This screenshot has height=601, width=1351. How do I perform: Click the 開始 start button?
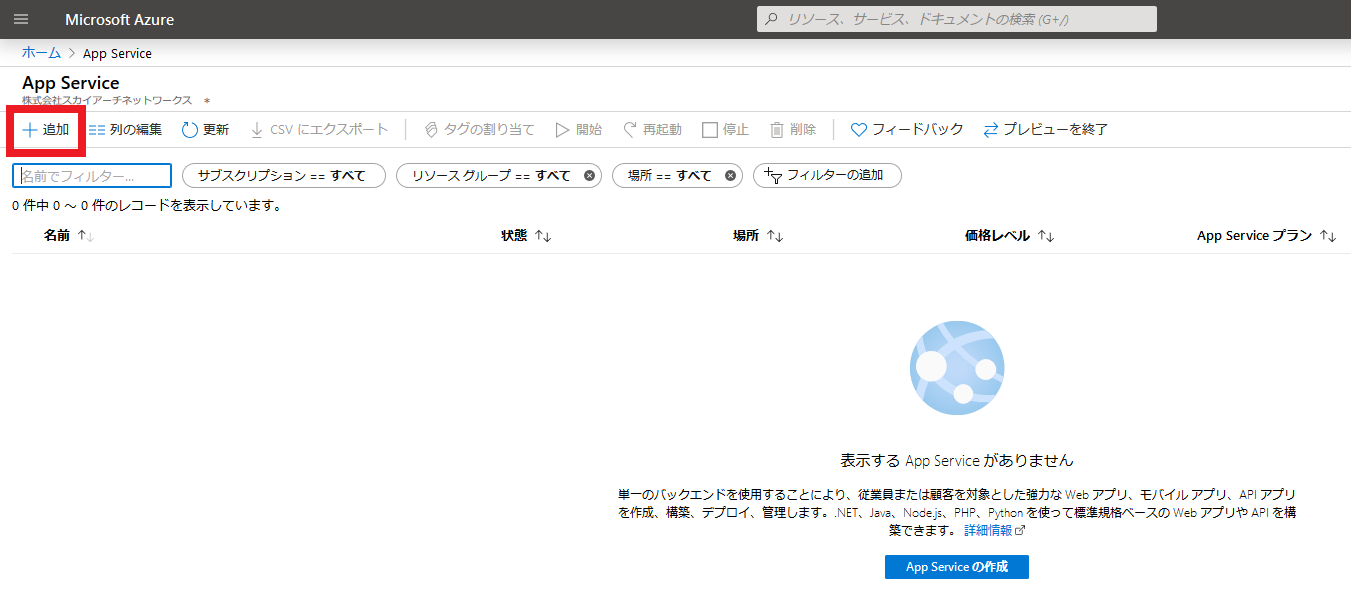pos(579,129)
